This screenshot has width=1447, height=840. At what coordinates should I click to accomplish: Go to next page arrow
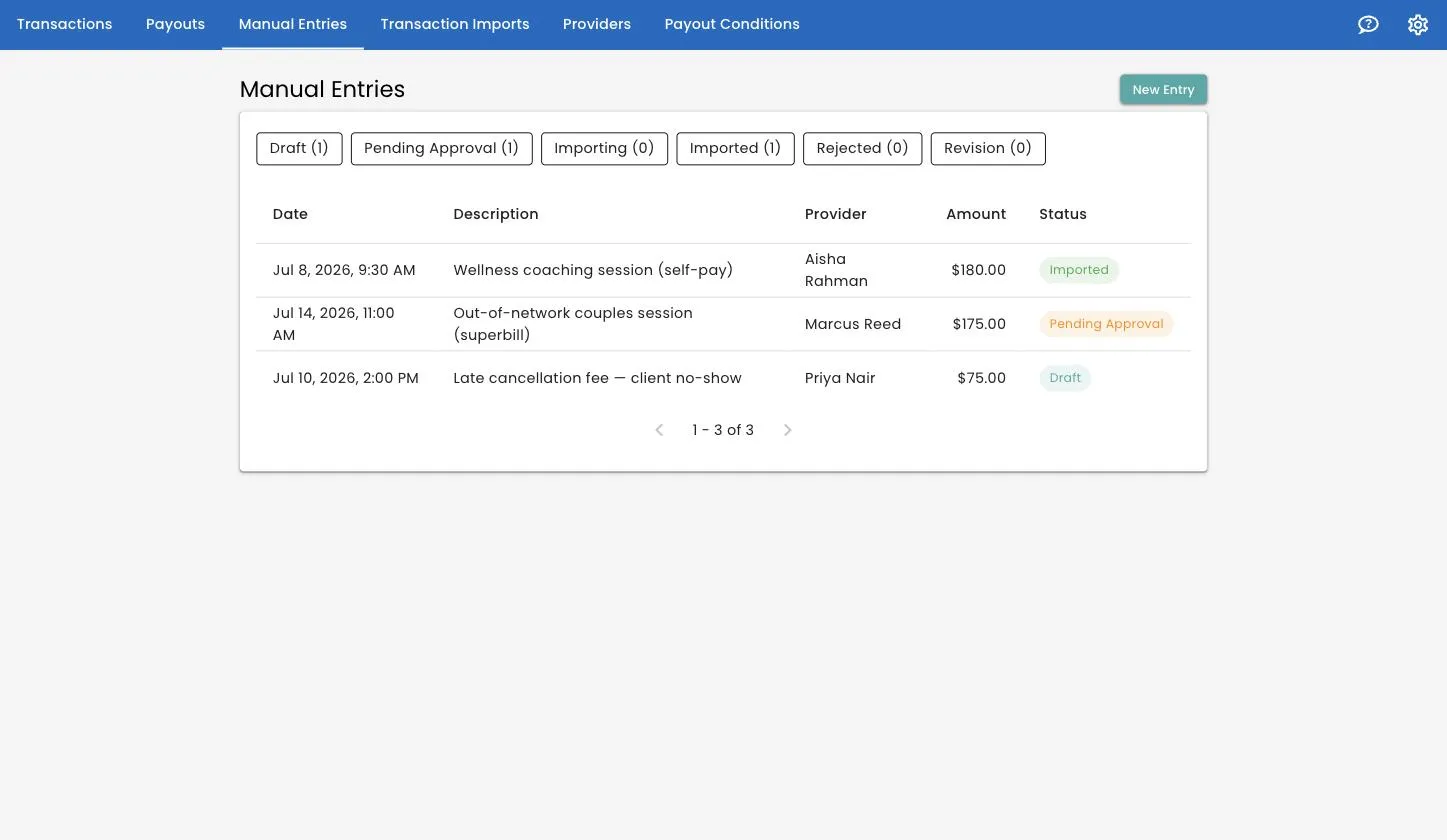coord(787,430)
